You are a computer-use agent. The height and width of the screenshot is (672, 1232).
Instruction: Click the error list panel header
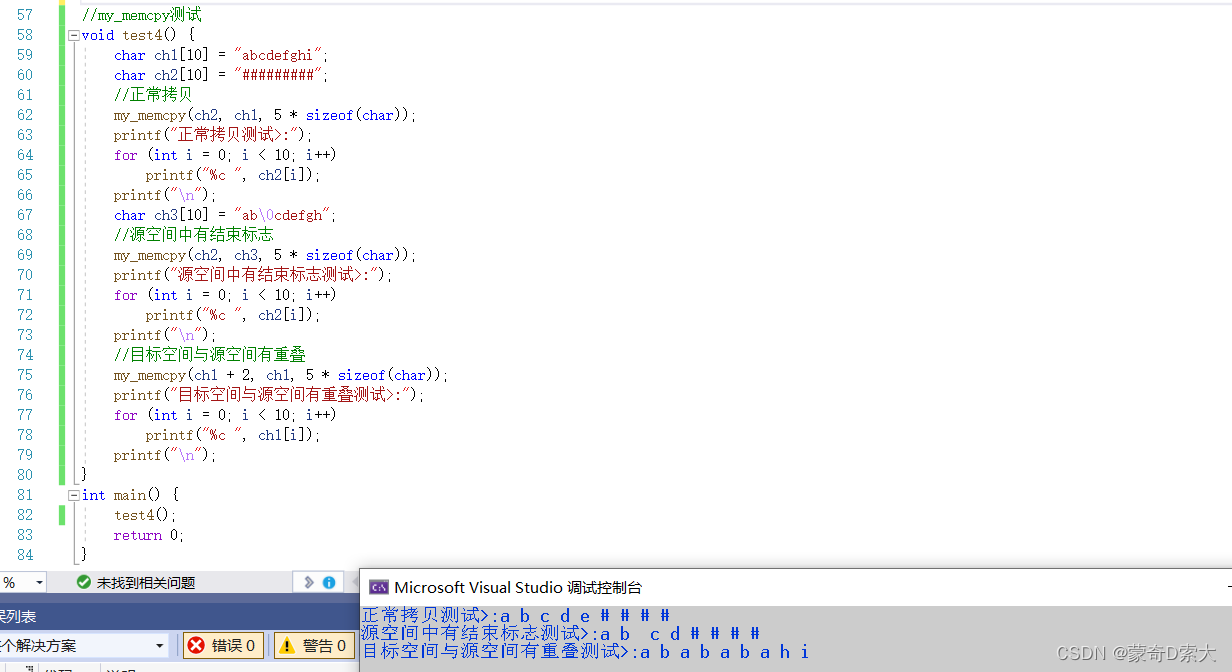click(x=20, y=616)
